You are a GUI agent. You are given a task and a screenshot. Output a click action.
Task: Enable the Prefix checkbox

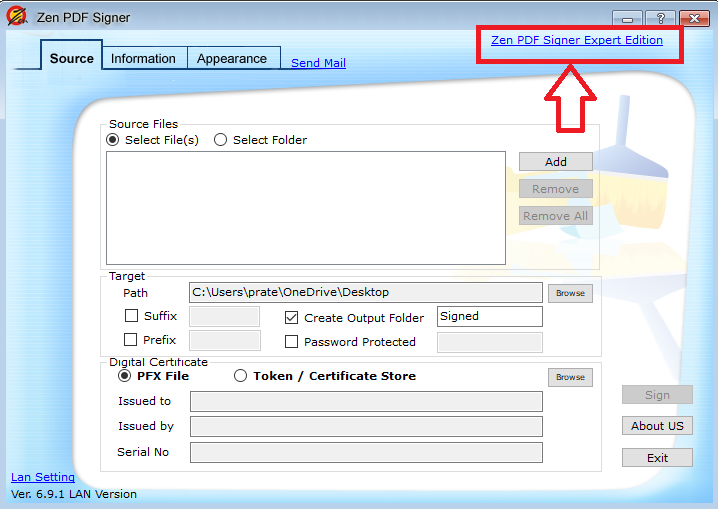click(131, 339)
